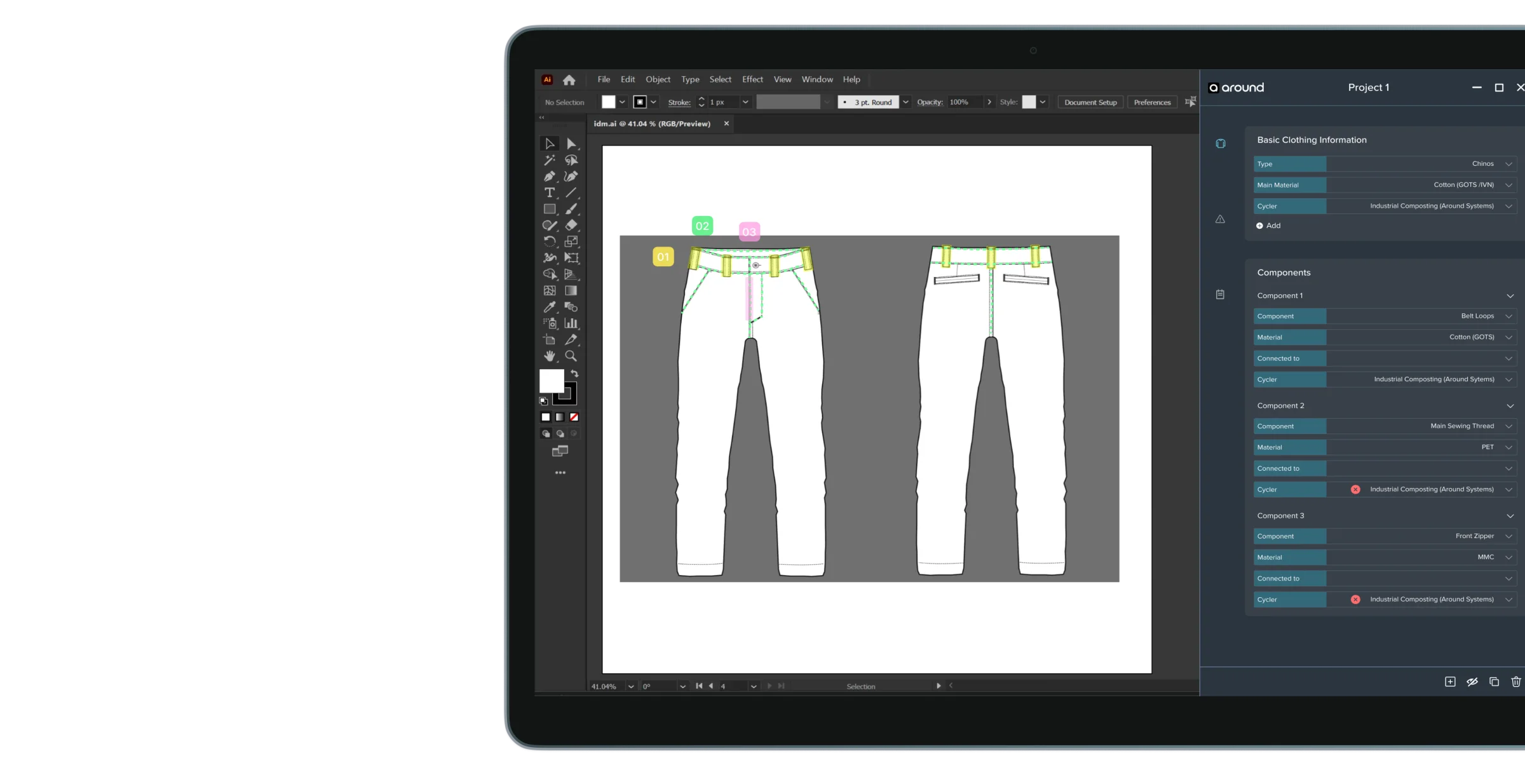Viewport: 1525px width, 784px height.
Task: Toggle the stroke alignment swatch in options bar
Action: [x=640, y=102]
